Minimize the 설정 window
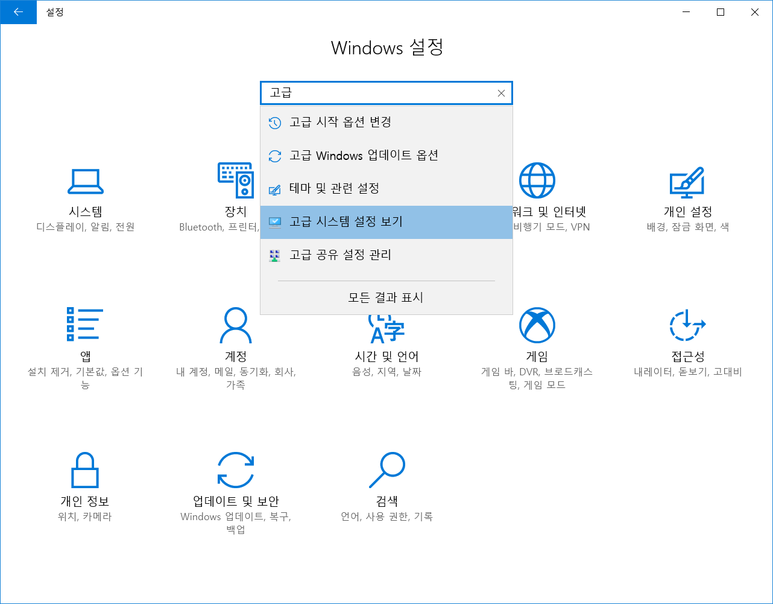This screenshot has height=604, width=773. 686,12
